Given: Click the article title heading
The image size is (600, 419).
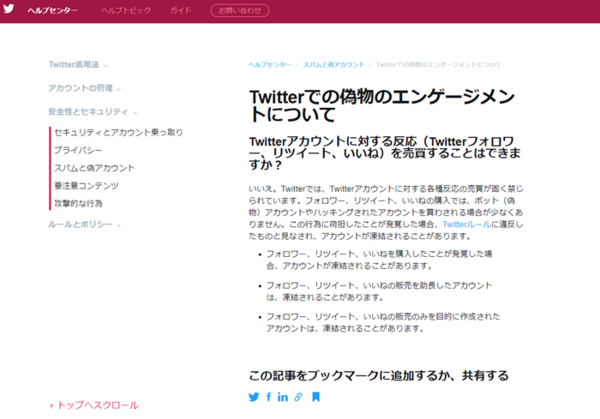Looking at the screenshot, I should 382,106.
